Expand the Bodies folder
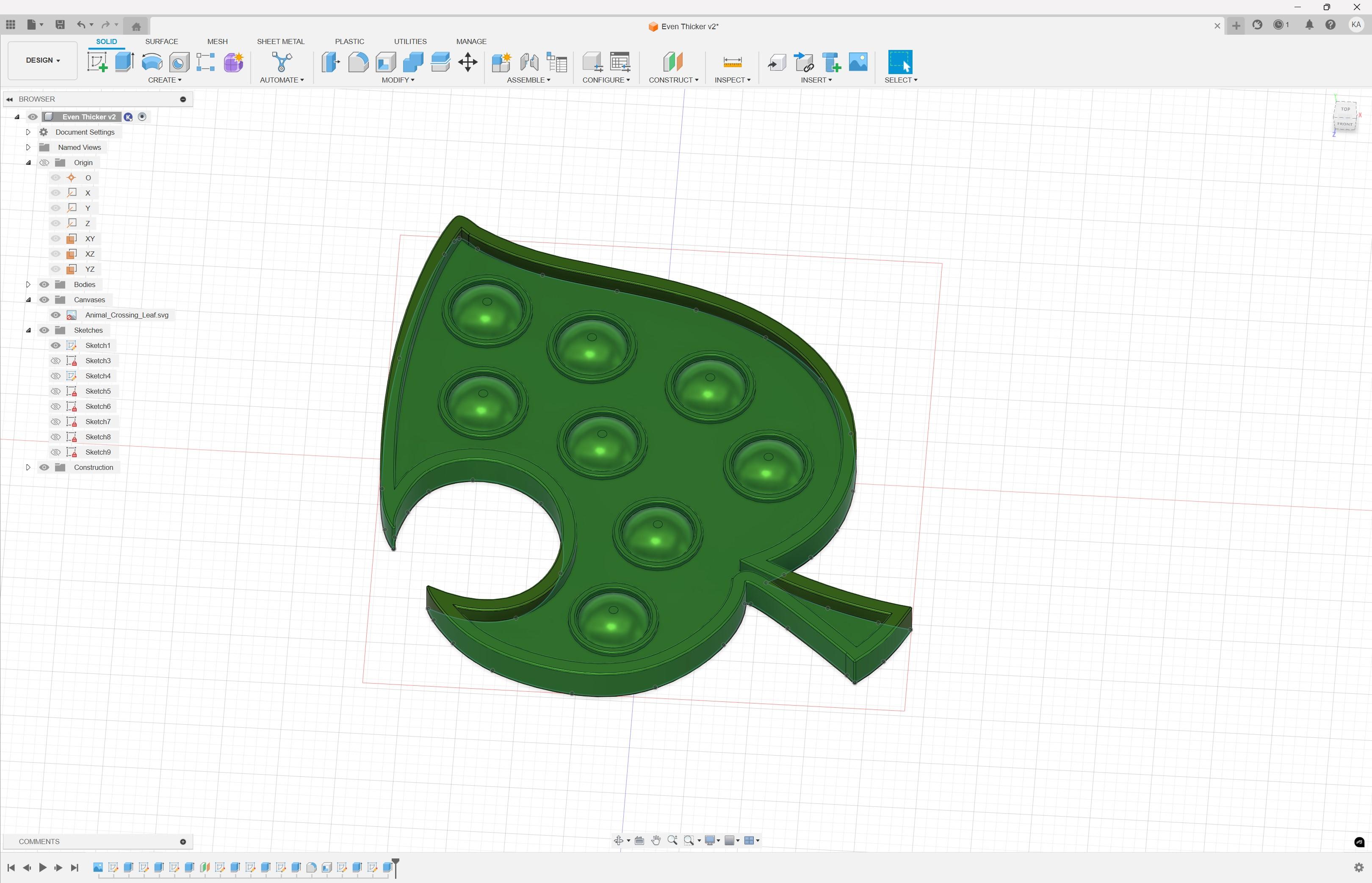This screenshot has height=883, width=1372. coord(28,284)
